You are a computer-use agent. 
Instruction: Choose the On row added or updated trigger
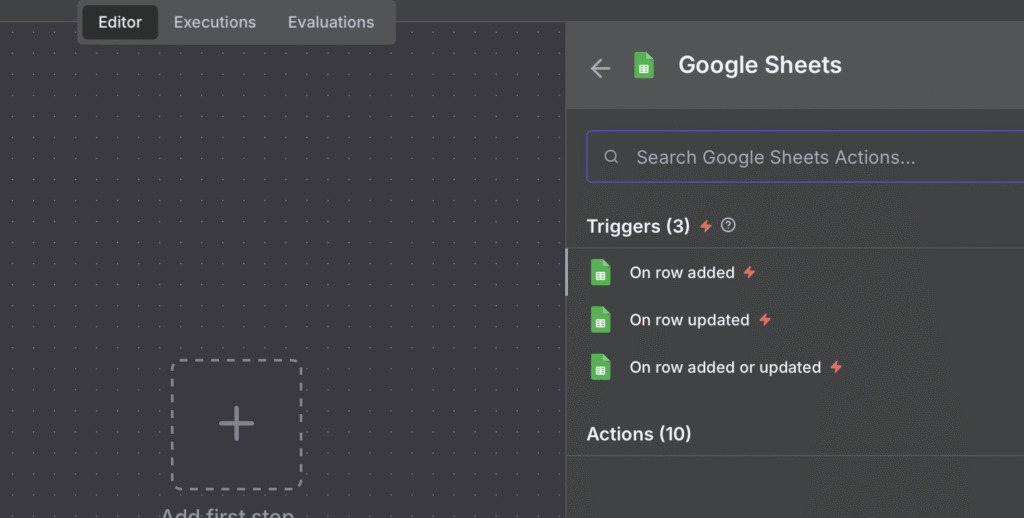point(725,368)
